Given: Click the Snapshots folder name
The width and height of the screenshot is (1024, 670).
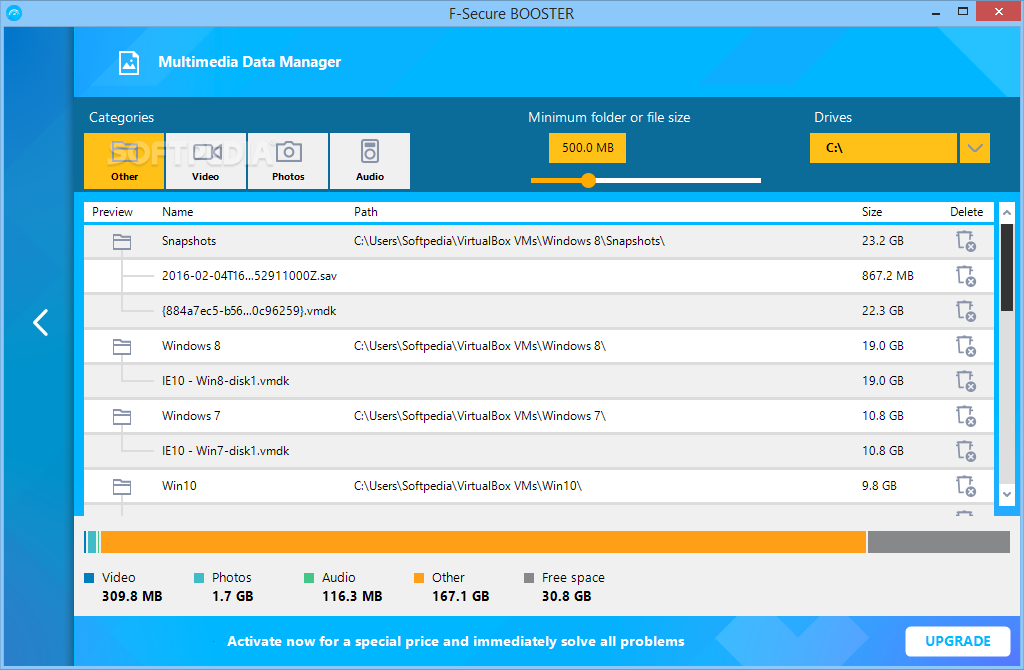Looking at the screenshot, I should tap(189, 241).
